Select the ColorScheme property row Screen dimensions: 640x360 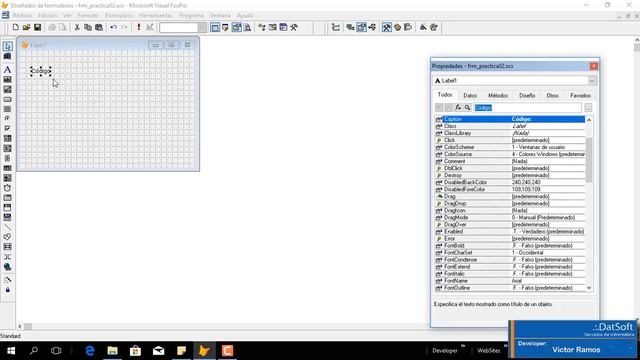510,147
